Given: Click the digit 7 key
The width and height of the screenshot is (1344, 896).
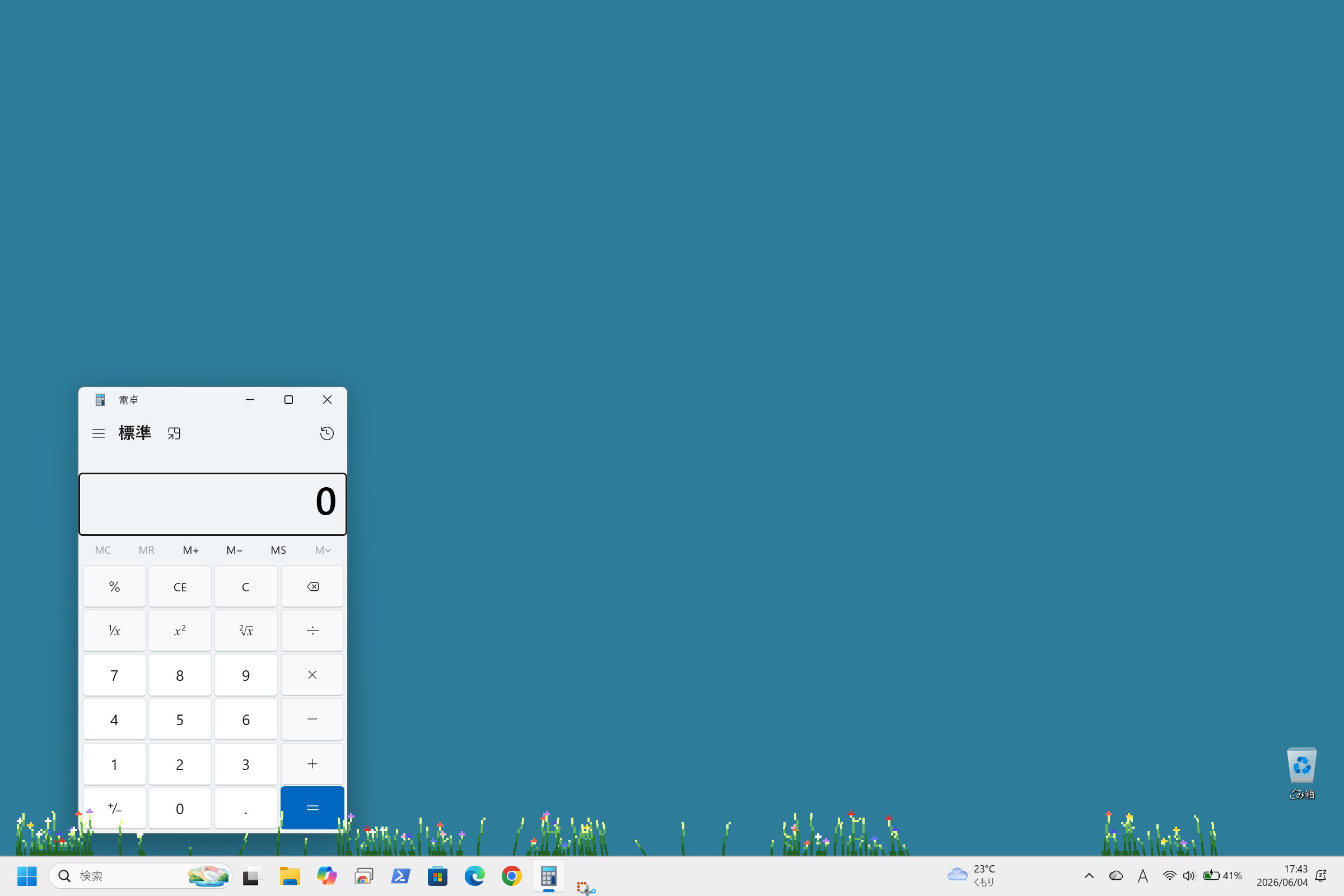Looking at the screenshot, I should pos(114,675).
